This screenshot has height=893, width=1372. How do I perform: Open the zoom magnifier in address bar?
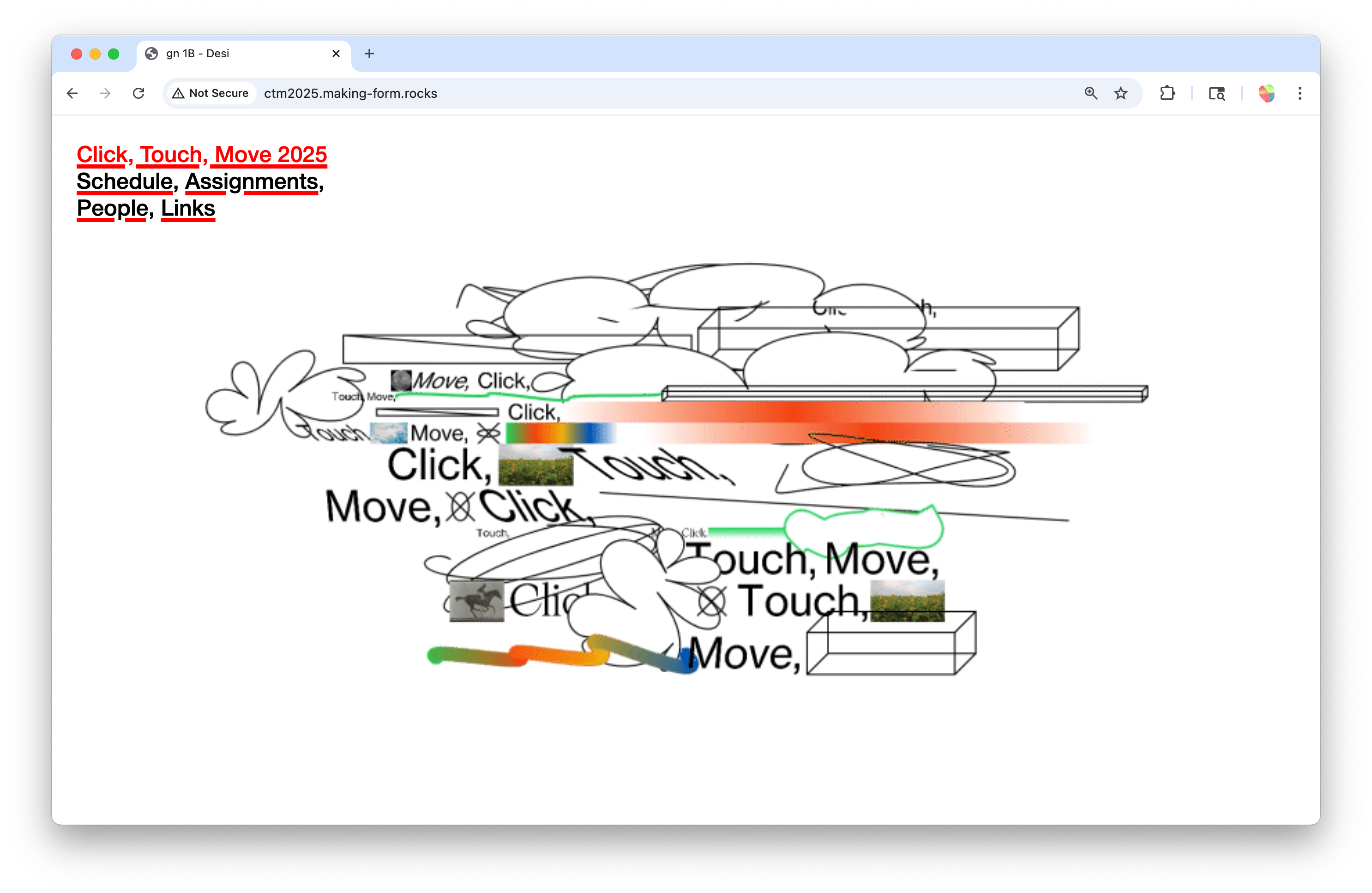pyautogui.click(x=1091, y=93)
